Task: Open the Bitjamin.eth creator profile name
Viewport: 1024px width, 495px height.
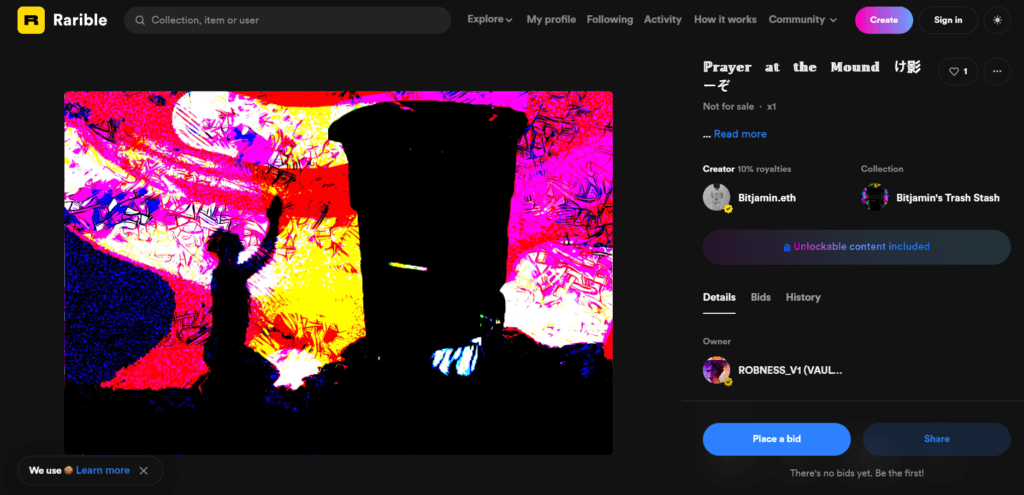Action: 767,197
